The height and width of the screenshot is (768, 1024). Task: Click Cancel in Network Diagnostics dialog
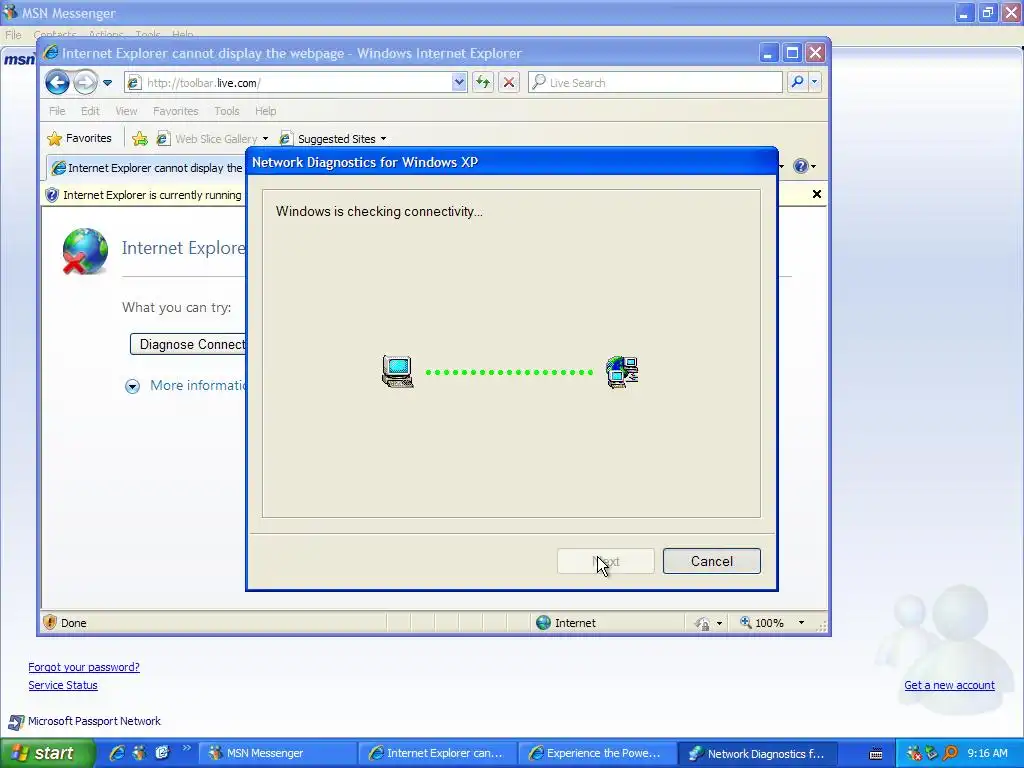click(711, 561)
